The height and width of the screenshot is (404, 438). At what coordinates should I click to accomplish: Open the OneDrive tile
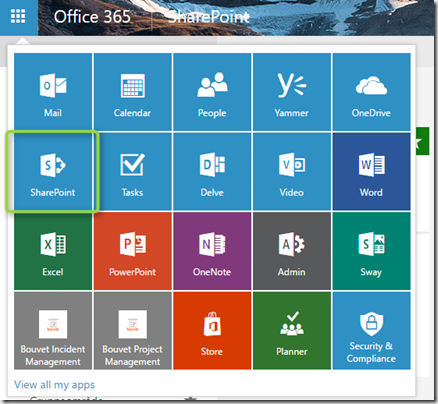371,92
